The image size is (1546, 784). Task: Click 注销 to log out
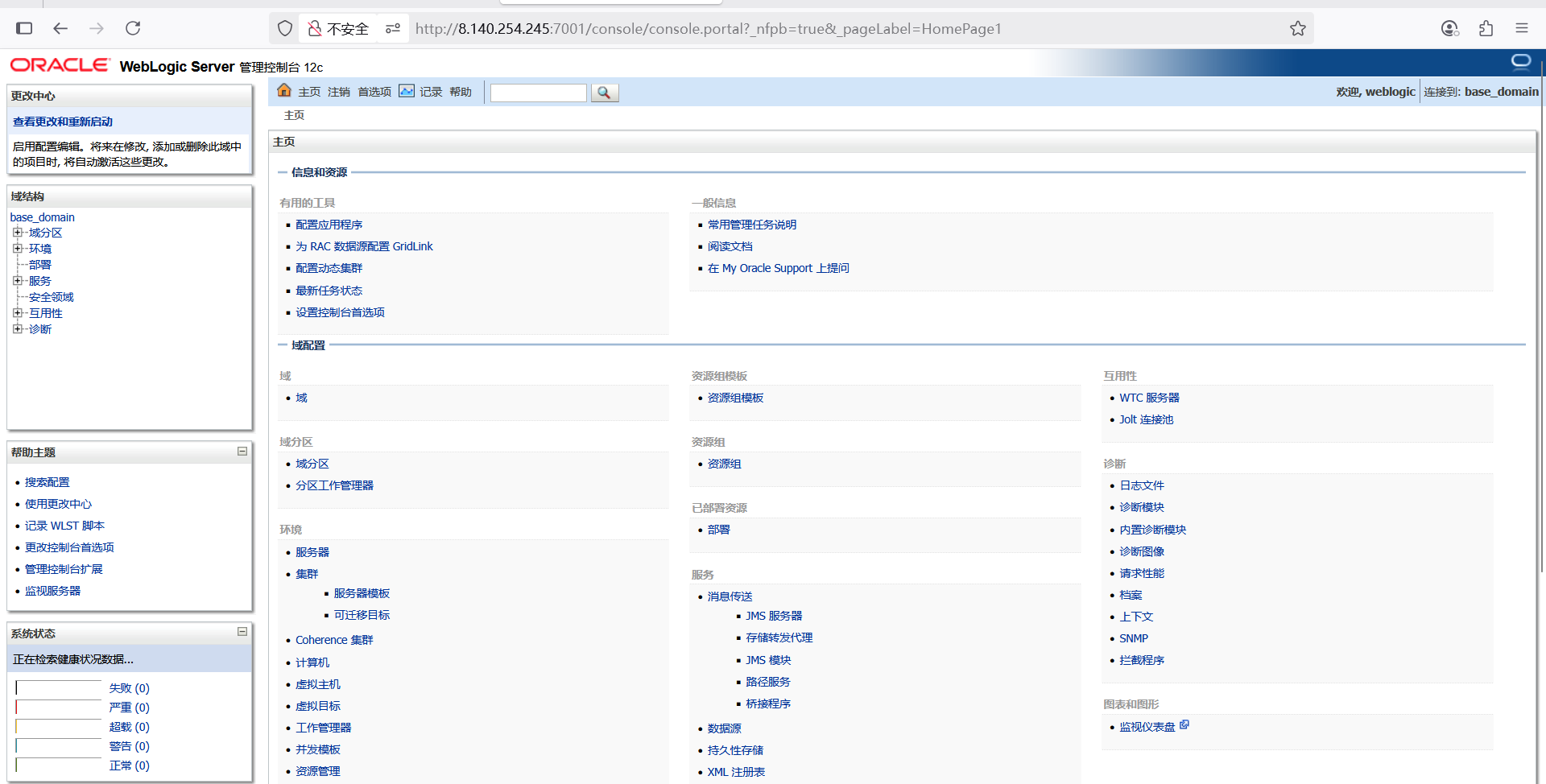(339, 92)
